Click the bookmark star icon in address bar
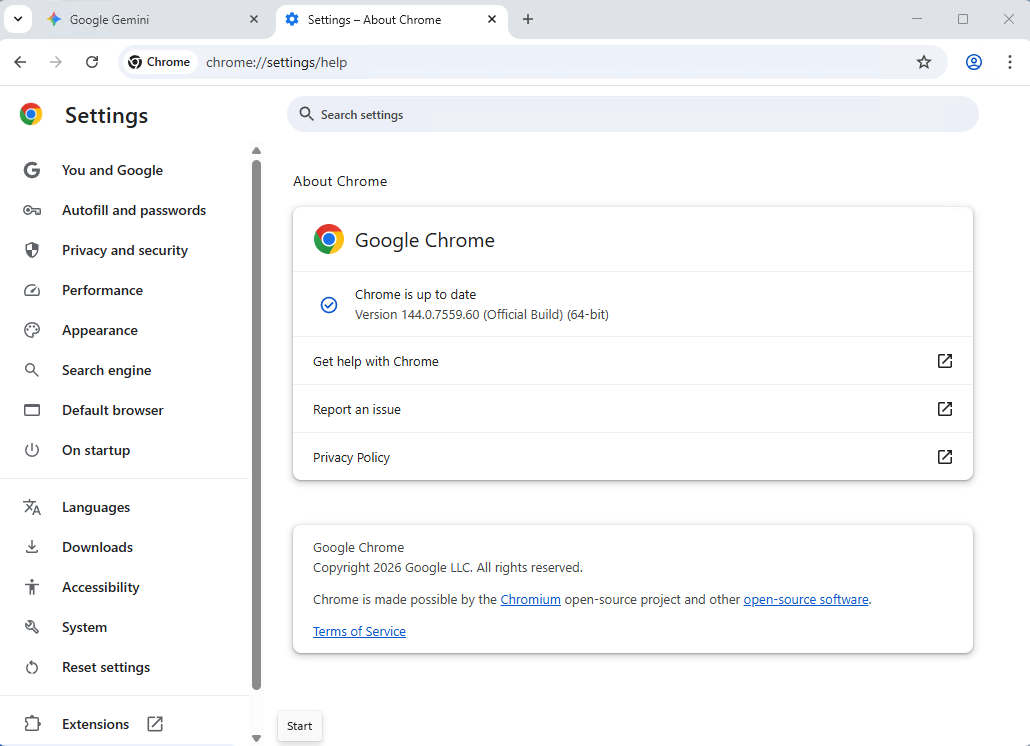The height and width of the screenshot is (746, 1030). click(x=923, y=62)
